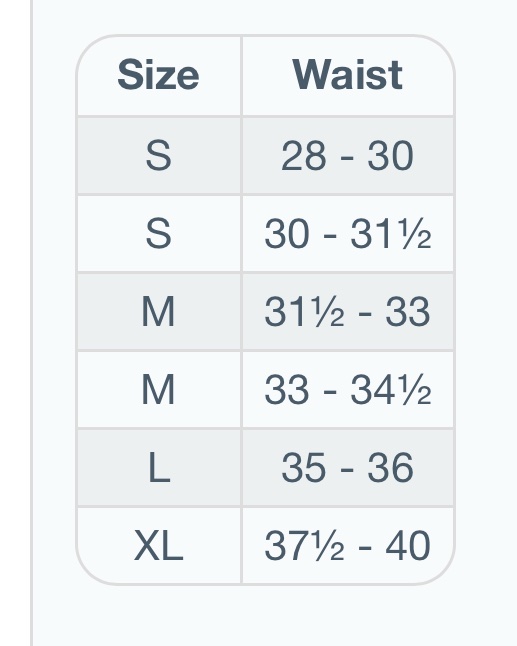Select the L size cell
The height and width of the screenshot is (646, 517).
pyautogui.click(x=159, y=468)
